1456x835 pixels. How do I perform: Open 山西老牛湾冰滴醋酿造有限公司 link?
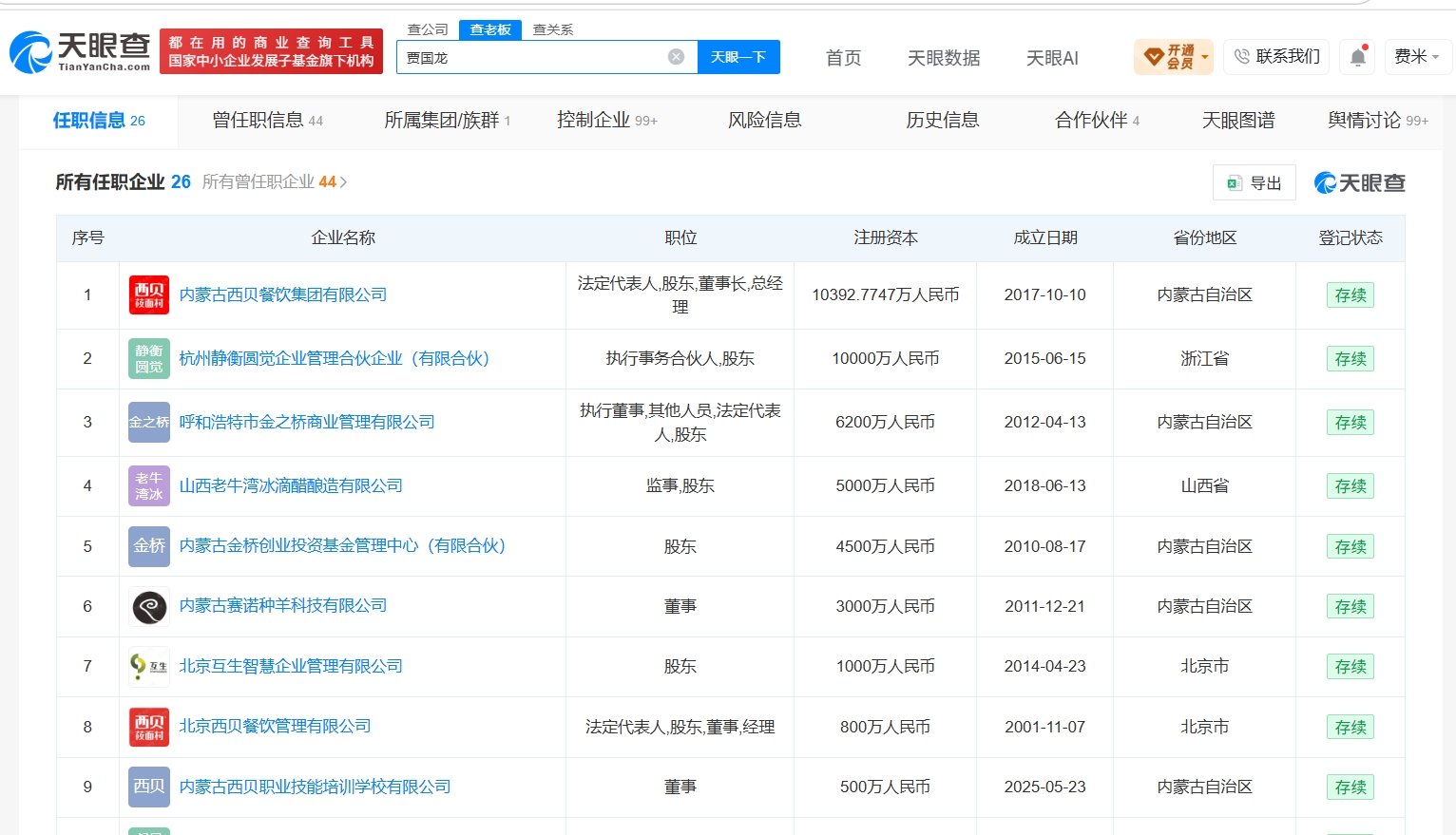pos(291,485)
